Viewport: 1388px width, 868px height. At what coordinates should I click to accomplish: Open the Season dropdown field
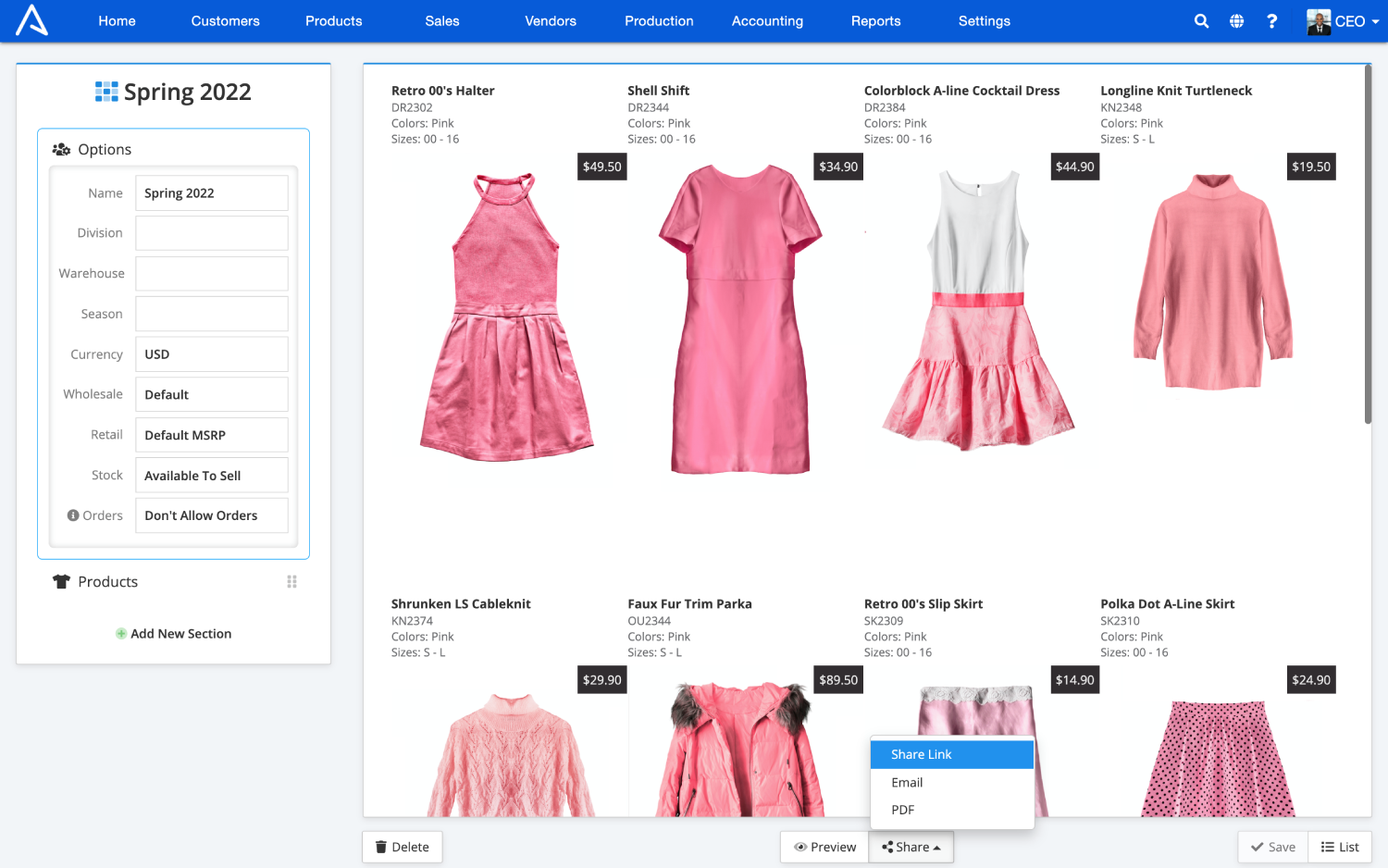coord(212,314)
